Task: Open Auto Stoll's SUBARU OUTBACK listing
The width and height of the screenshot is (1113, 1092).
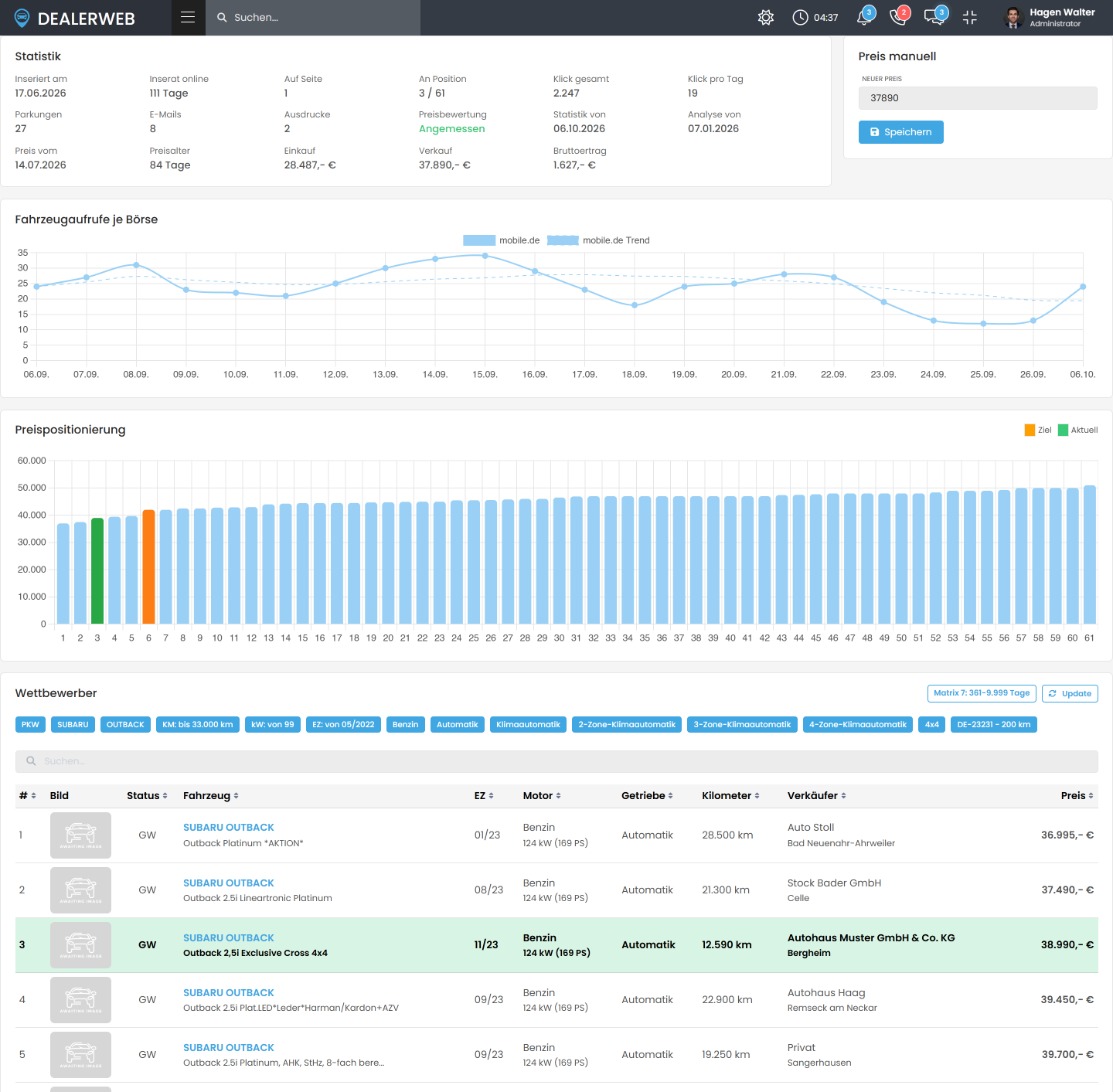Action: pos(229,828)
